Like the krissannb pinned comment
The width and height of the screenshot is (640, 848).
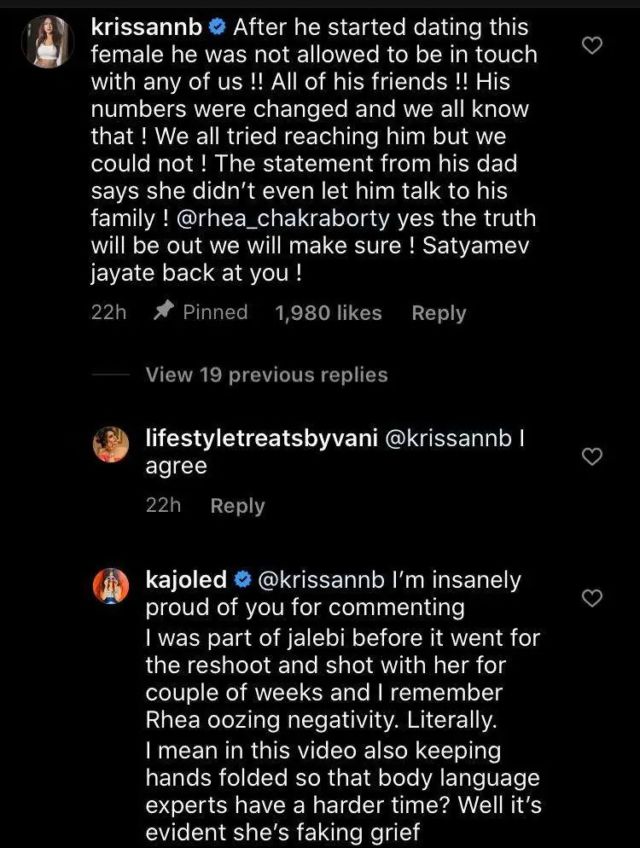pos(591,46)
